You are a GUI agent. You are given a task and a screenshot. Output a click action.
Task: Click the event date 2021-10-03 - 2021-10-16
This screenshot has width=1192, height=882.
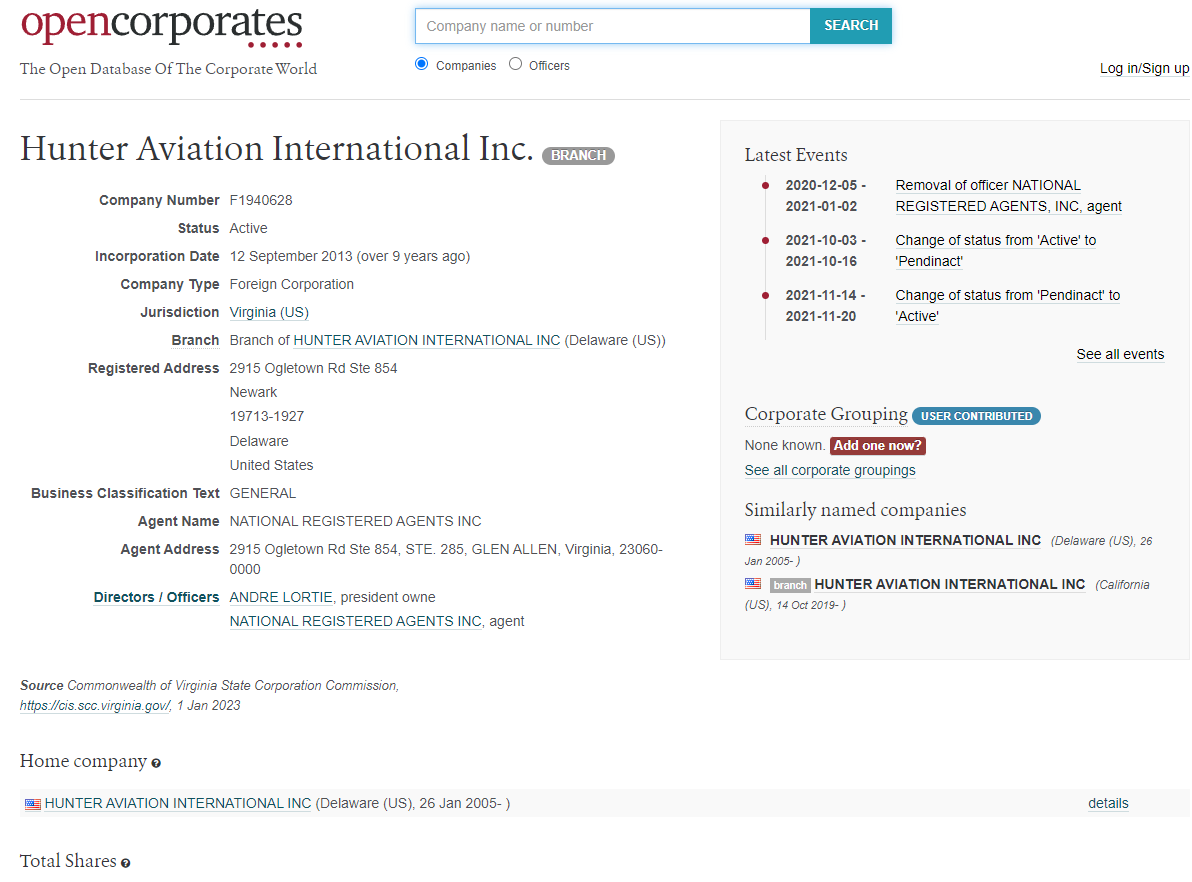(x=826, y=251)
